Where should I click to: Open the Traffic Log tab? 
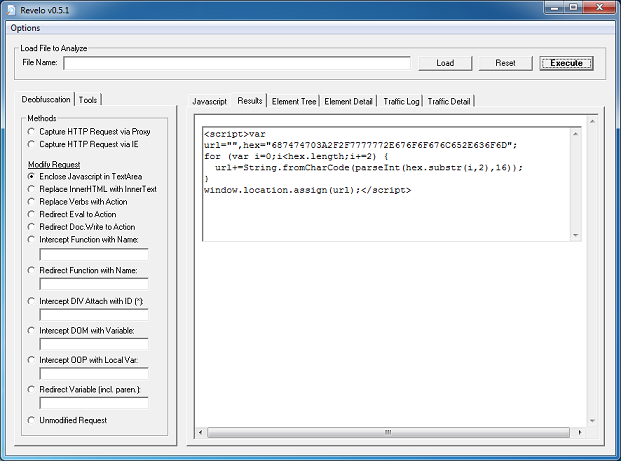[x=401, y=101]
